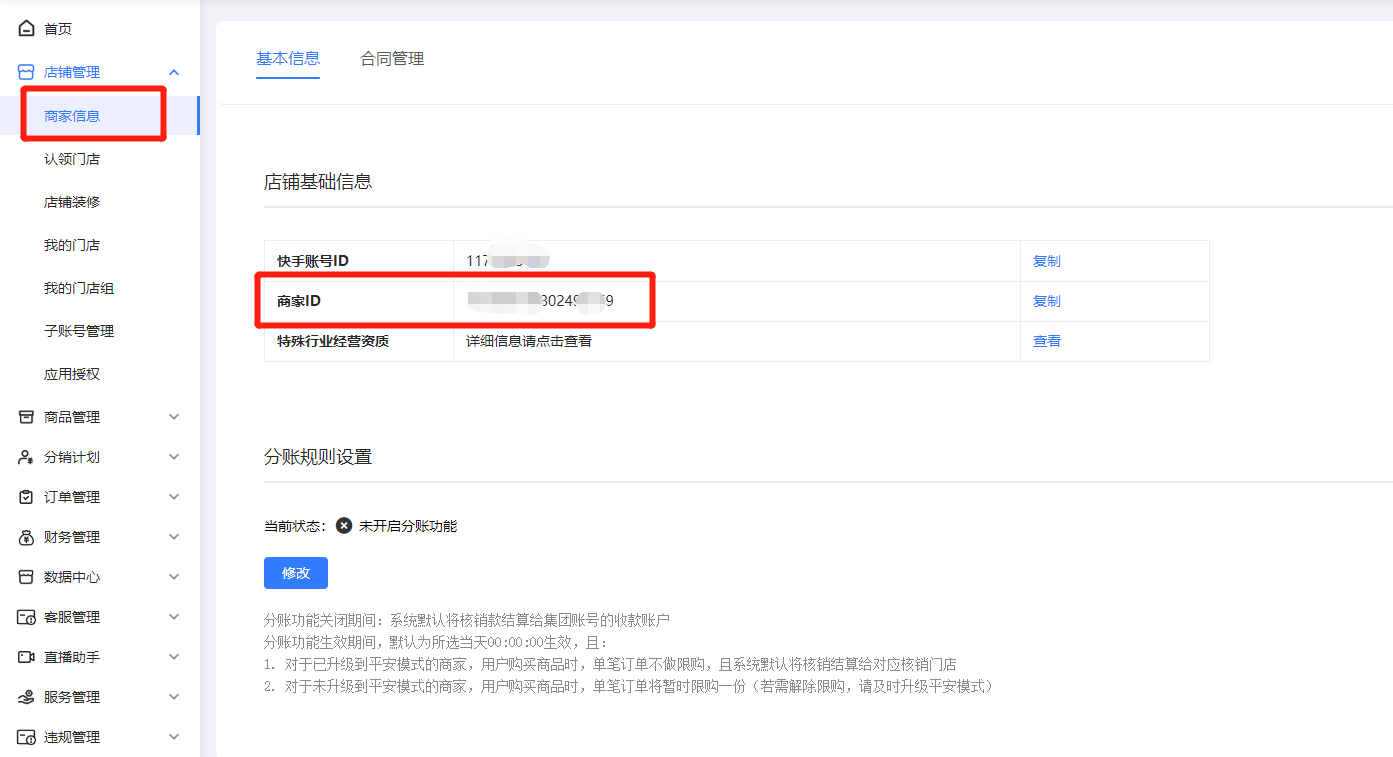Click the video camera icon beside 直播助手
1393x757 pixels.
[x=27, y=657]
